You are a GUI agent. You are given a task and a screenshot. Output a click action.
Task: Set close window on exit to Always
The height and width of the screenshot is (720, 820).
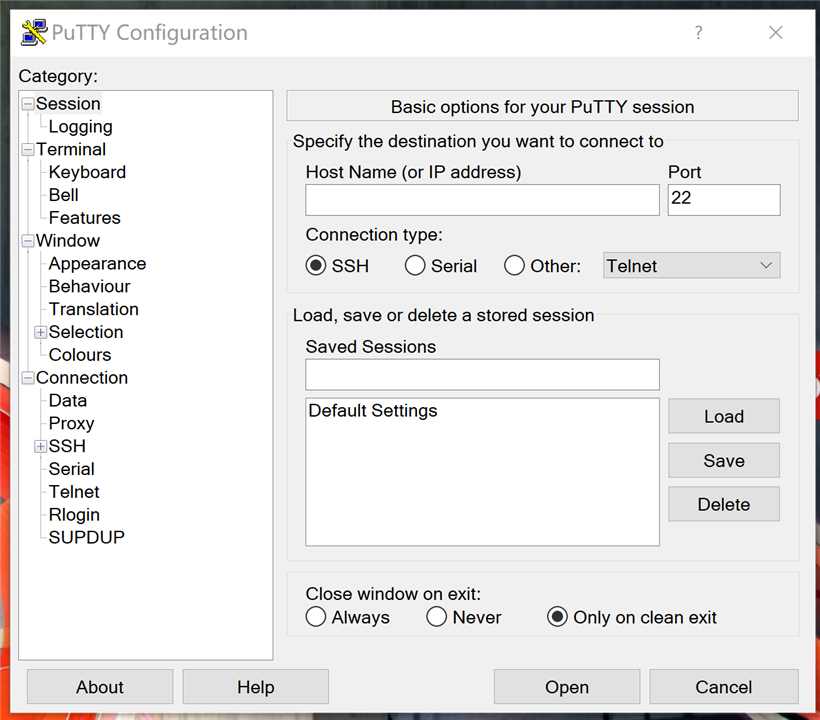[x=316, y=617]
